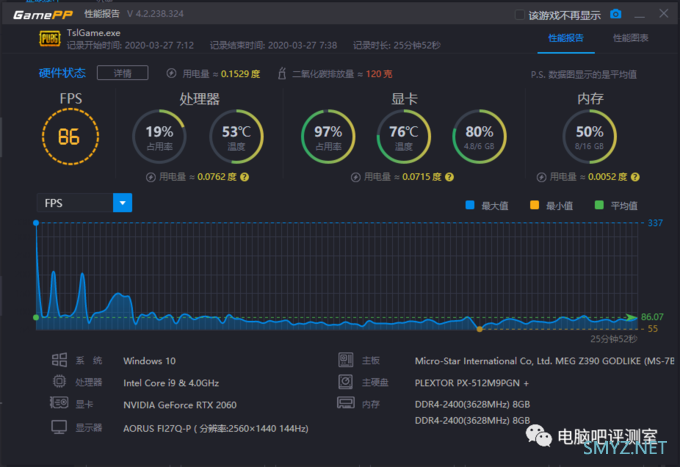Click the TslGame.exe process name
The height and width of the screenshot is (467, 680).
click(94, 33)
